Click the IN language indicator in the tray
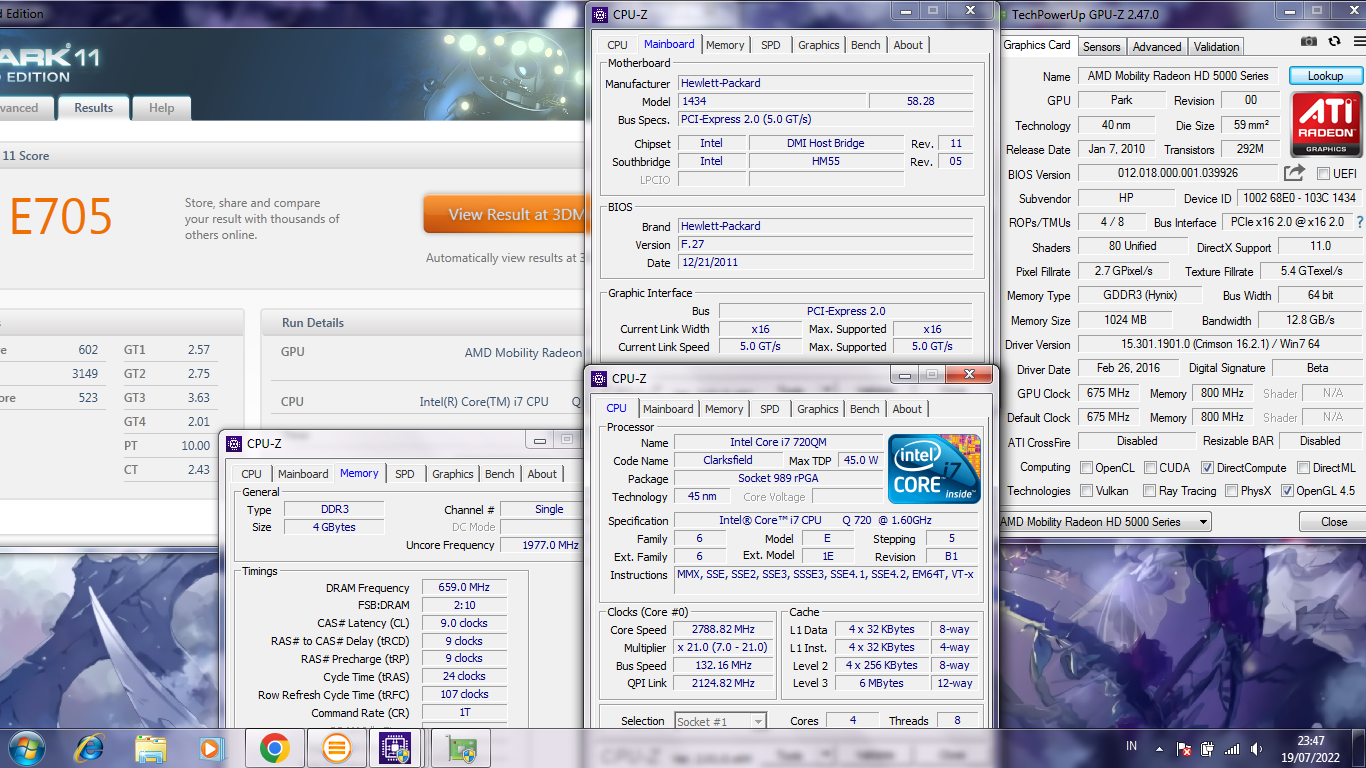1366x768 pixels. 1132,746
